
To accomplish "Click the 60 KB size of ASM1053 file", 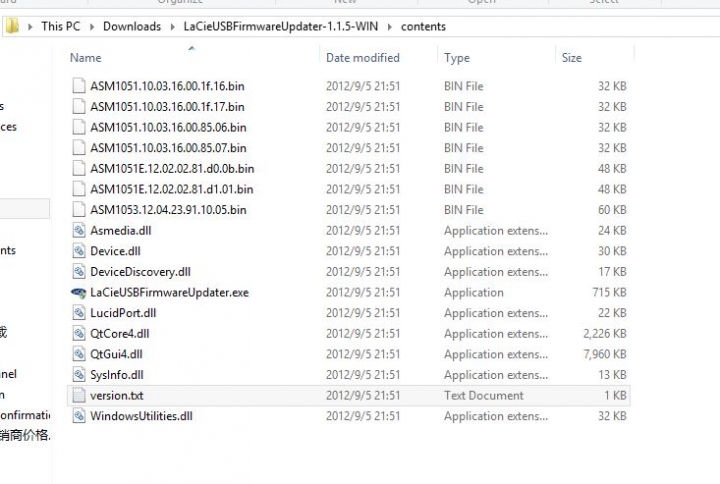I will point(612,210).
